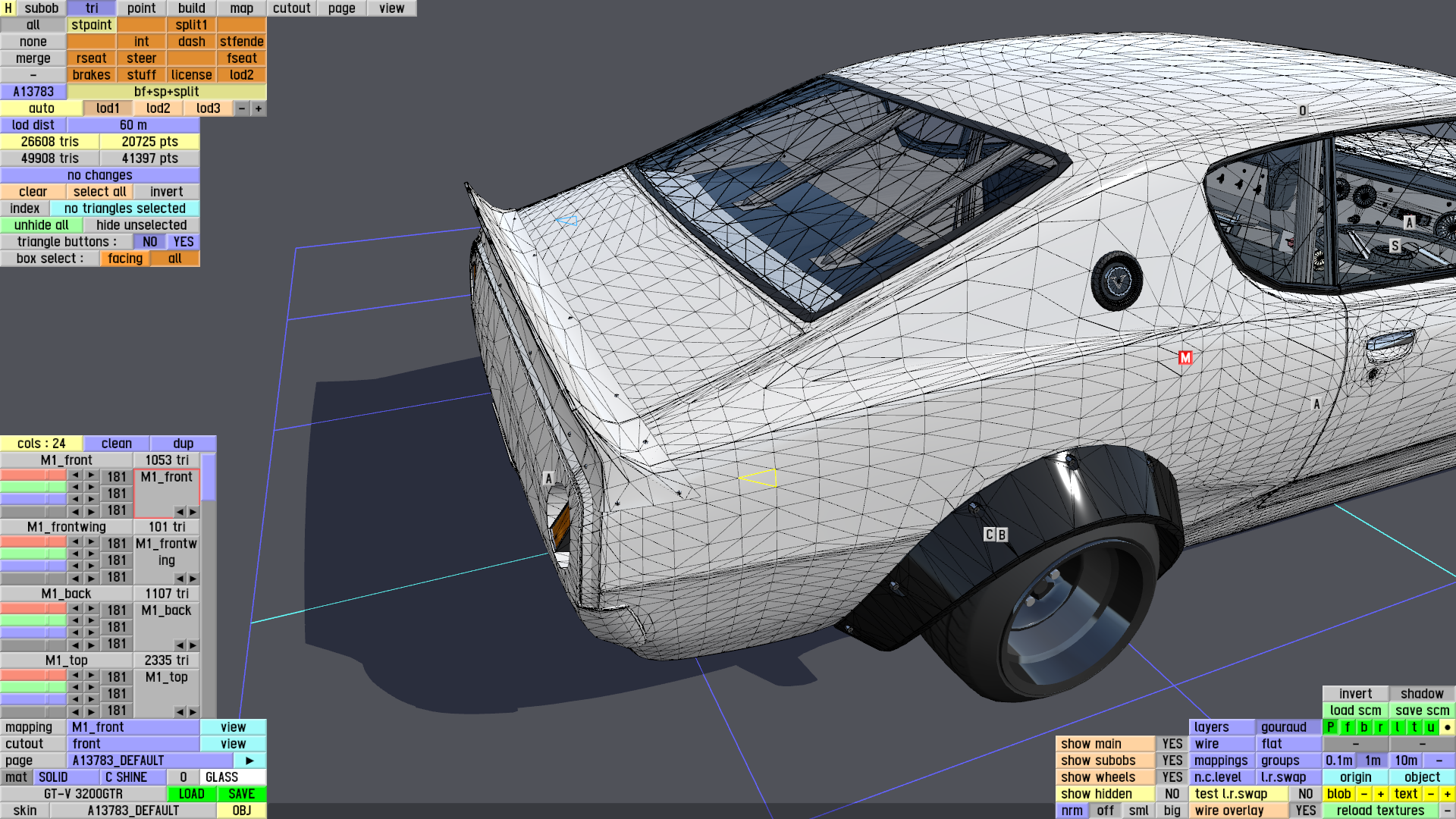This screenshot has width=1456, height=819.
Task: Switch to the t top view button
Action: (x=1414, y=727)
